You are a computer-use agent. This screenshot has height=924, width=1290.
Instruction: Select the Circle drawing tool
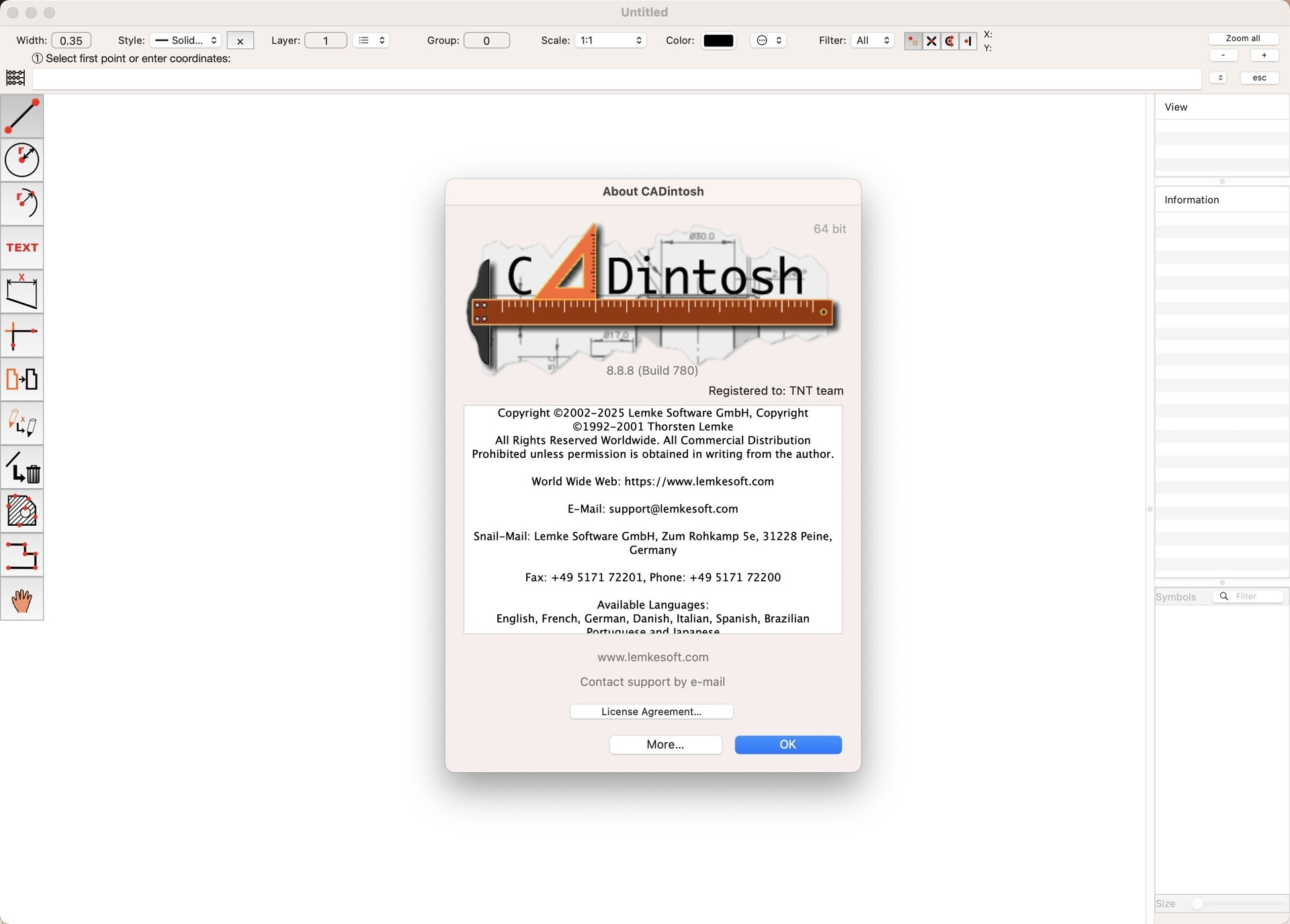21,160
